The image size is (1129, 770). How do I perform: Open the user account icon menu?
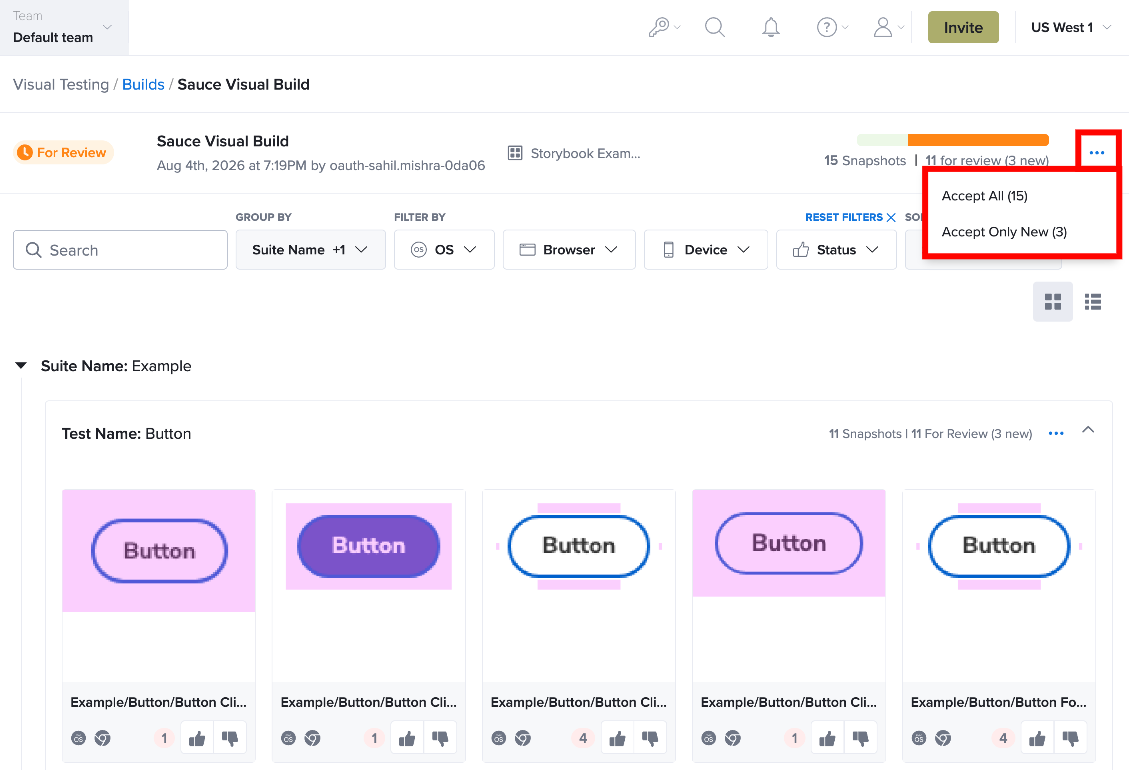pos(888,27)
